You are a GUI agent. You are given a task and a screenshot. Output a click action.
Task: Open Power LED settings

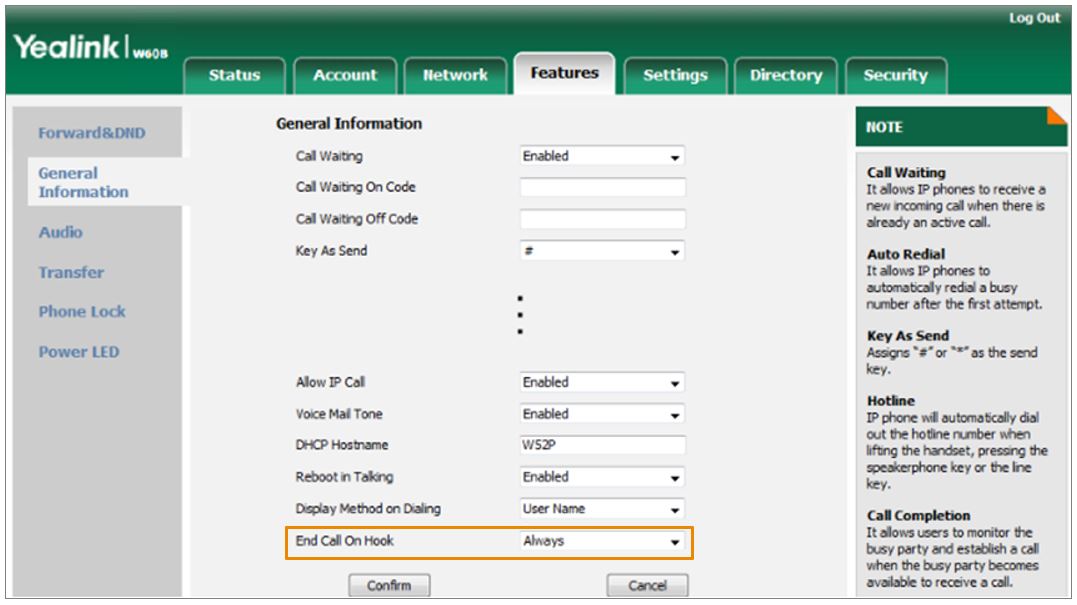click(78, 352)
